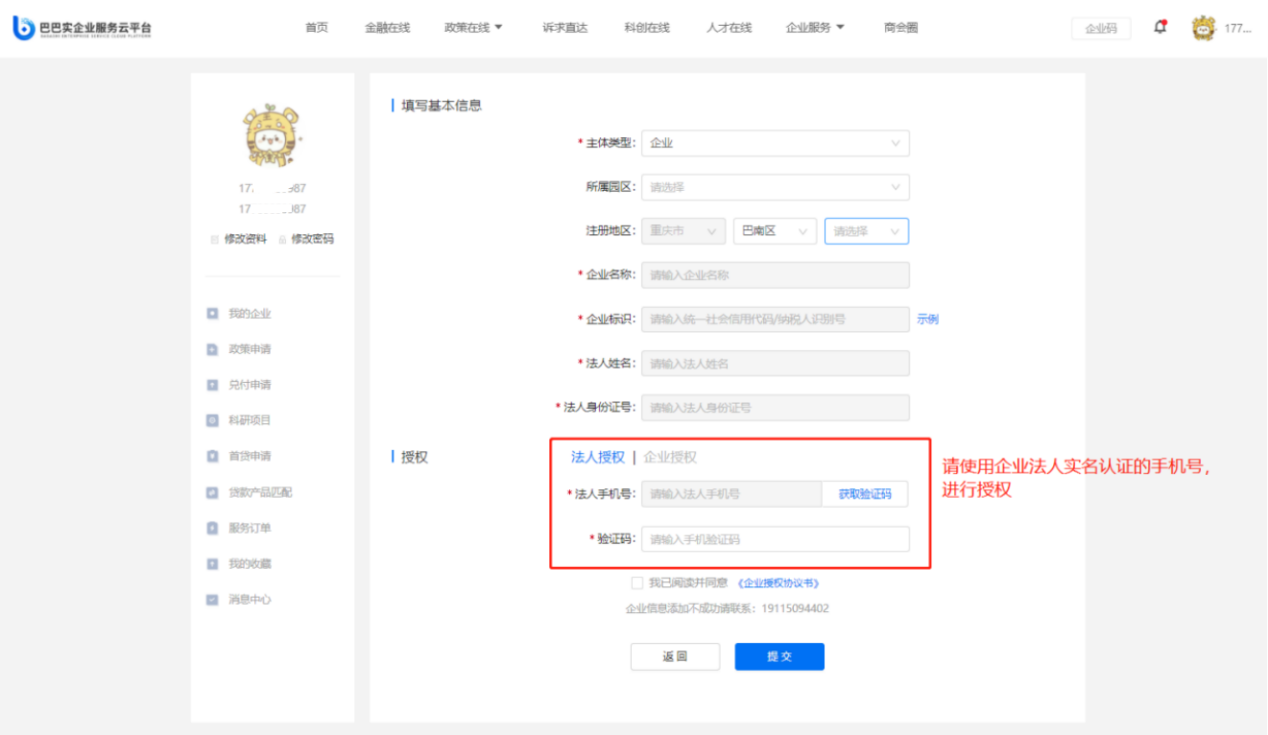Click the 巴巴实 platform logo

[x=82, y=28]
